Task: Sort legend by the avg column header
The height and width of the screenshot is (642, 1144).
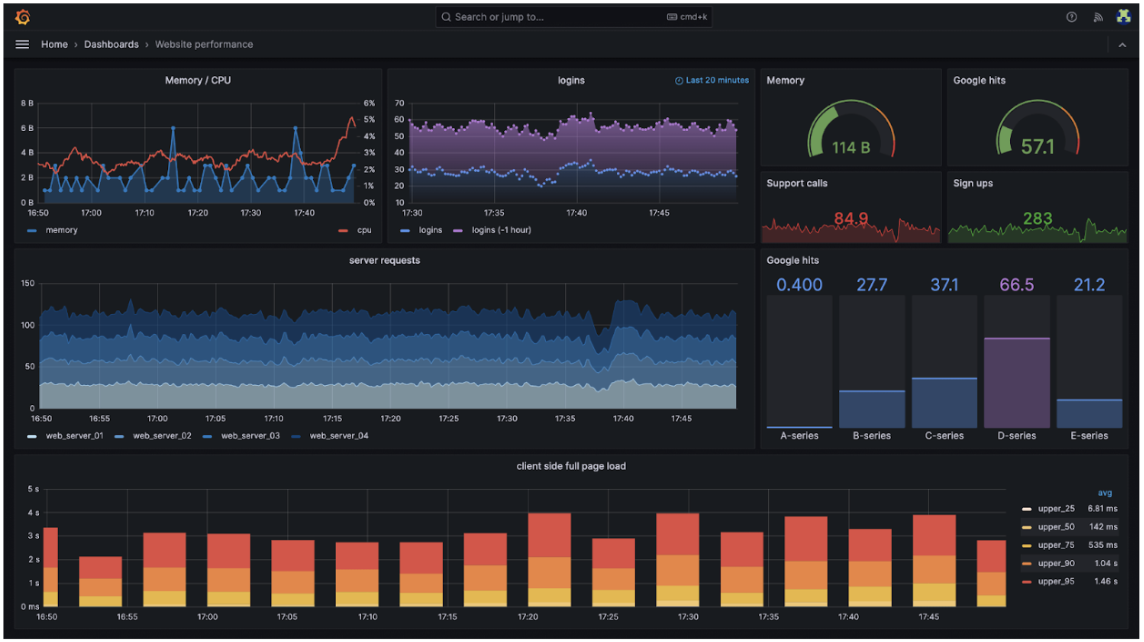Action: [1105, 493]
